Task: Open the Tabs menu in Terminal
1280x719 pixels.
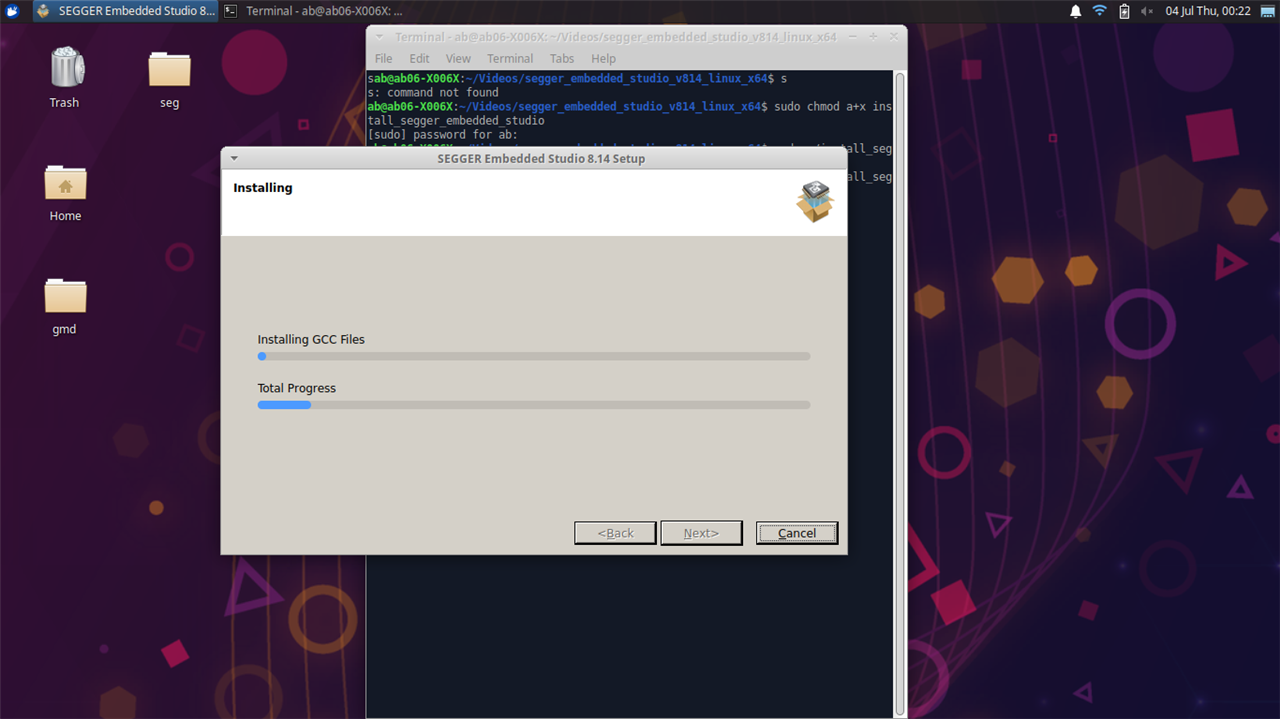Action: pyautogui.click(x=562, y=59)
